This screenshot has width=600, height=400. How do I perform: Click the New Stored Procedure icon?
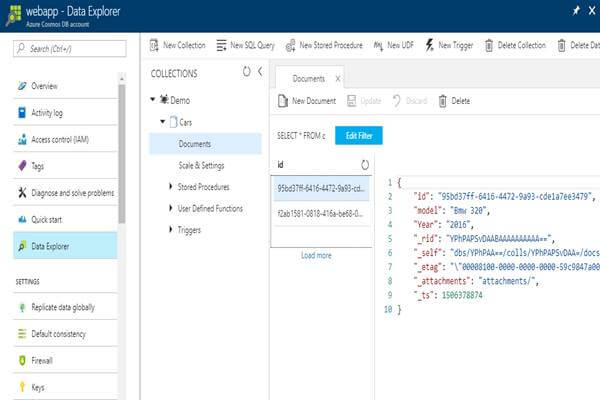[290, 45]
